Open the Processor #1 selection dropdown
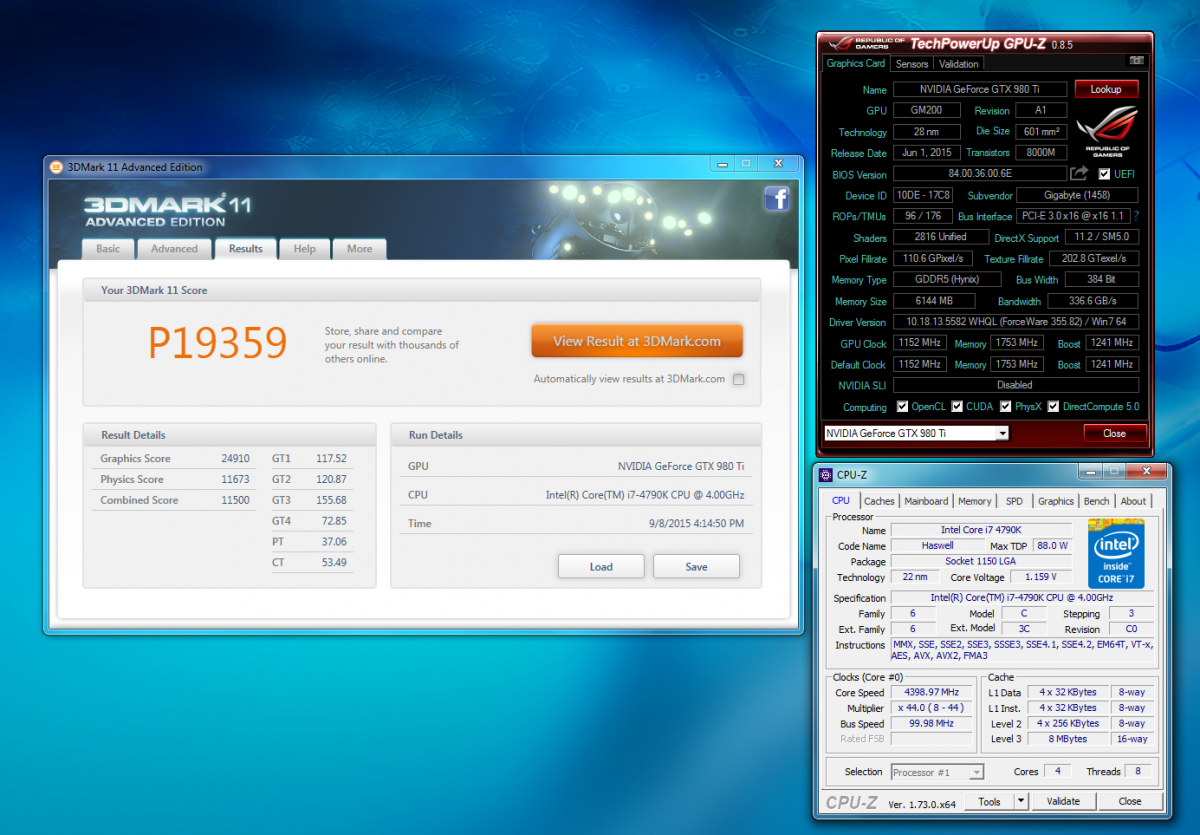The image size is (1200, 835). click(x=976, y=772)
